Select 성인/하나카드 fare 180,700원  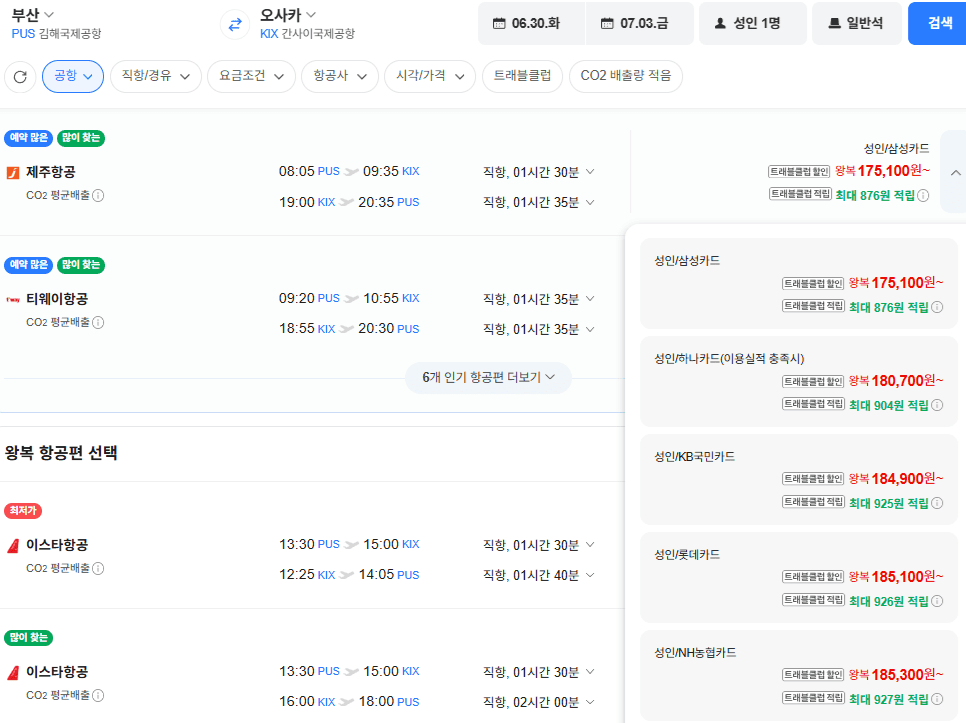click(x=798, y=381)
